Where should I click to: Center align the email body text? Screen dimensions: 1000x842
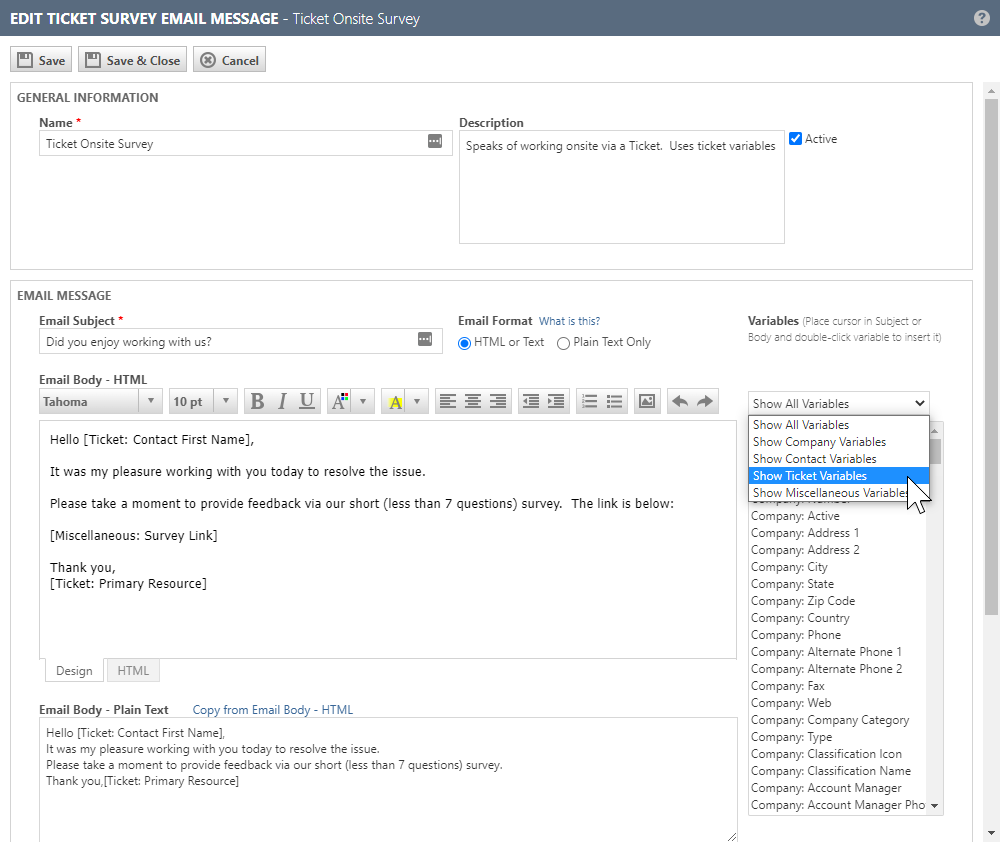473,402
